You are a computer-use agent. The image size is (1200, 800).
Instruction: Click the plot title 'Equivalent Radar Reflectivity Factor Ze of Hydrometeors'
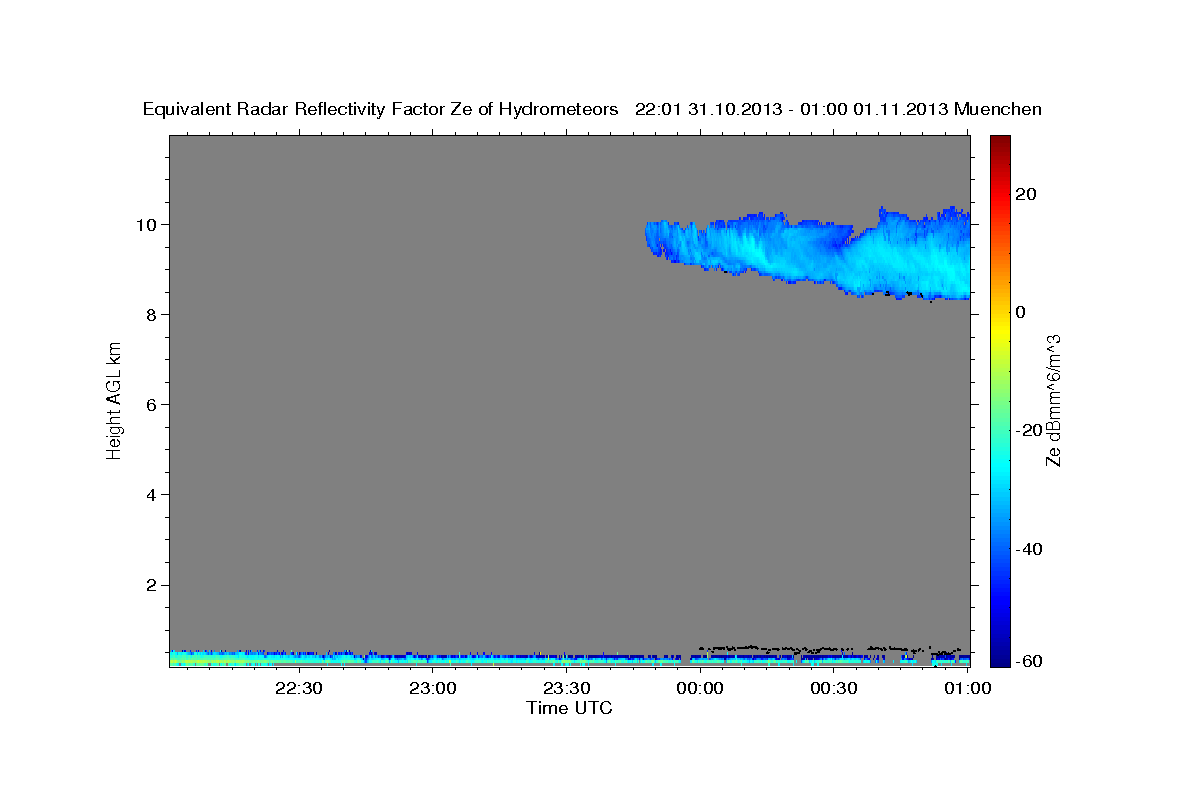point(381,109)
